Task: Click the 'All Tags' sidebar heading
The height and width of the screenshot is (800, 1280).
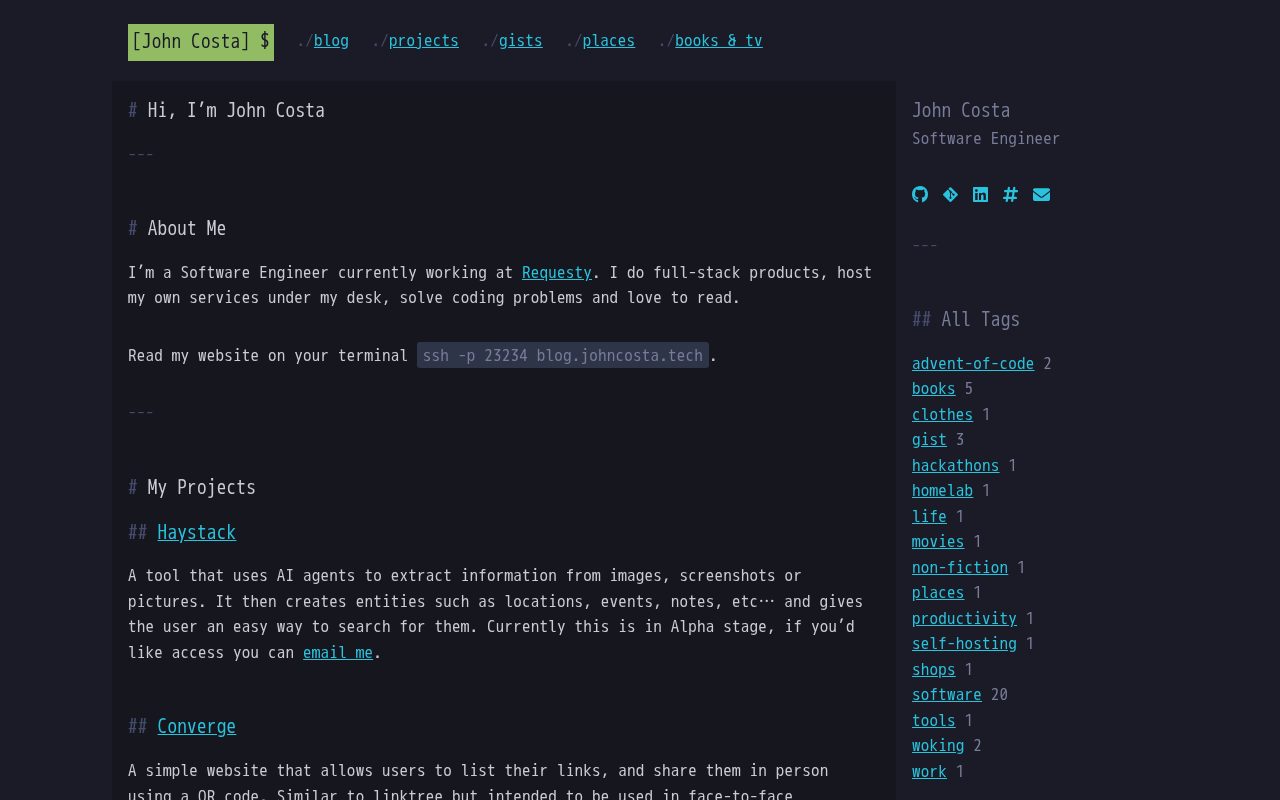Action: pyautogui.click(x=980, y=320)
